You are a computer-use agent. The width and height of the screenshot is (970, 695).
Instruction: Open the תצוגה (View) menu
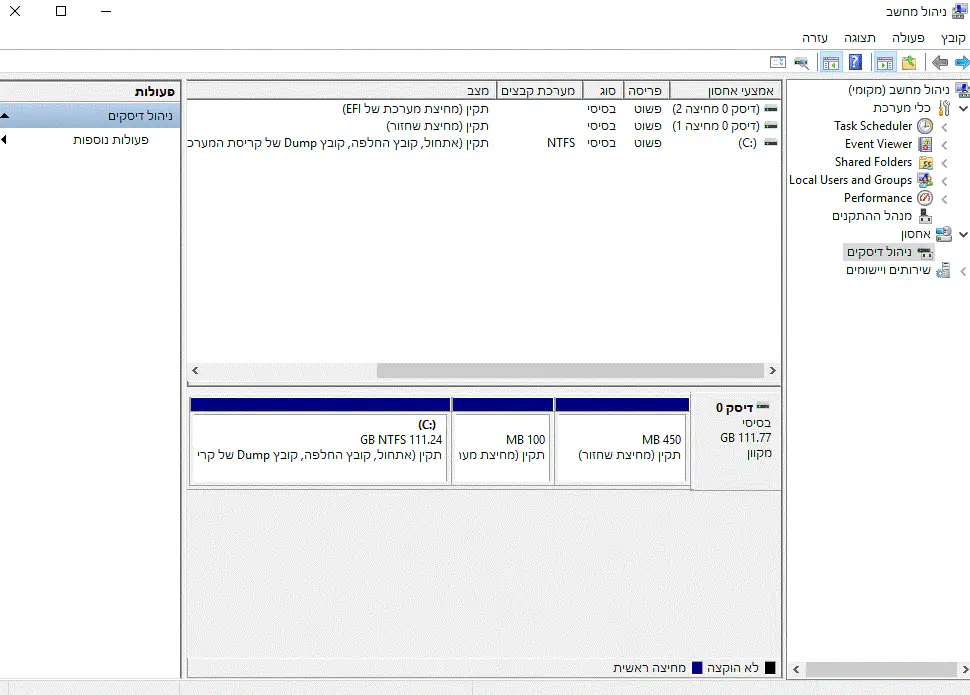point(857,37)
